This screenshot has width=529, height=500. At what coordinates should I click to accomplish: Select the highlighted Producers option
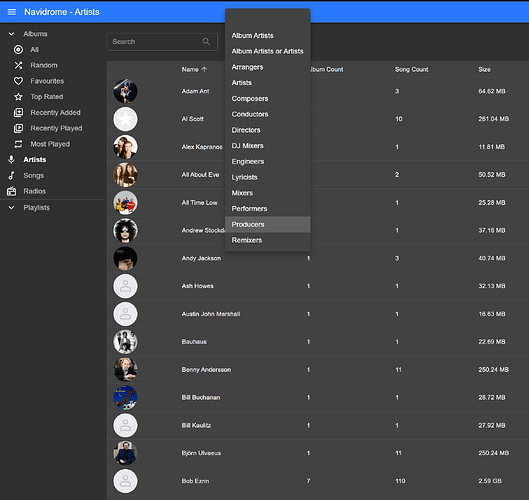268,224
